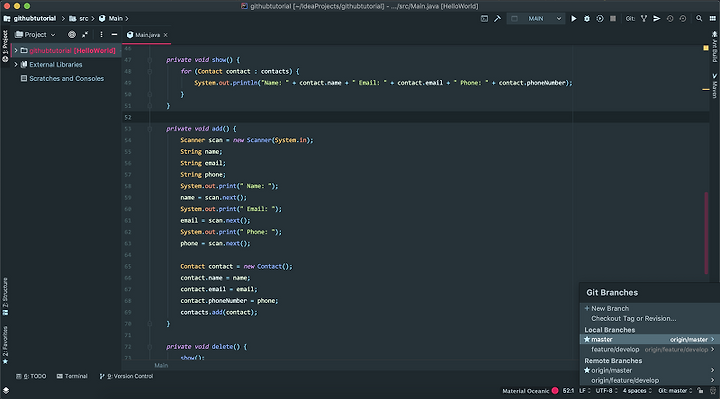Open the 4 spaces indent selector
This screenshot has width=720, height=399.
tap(637, 391)
